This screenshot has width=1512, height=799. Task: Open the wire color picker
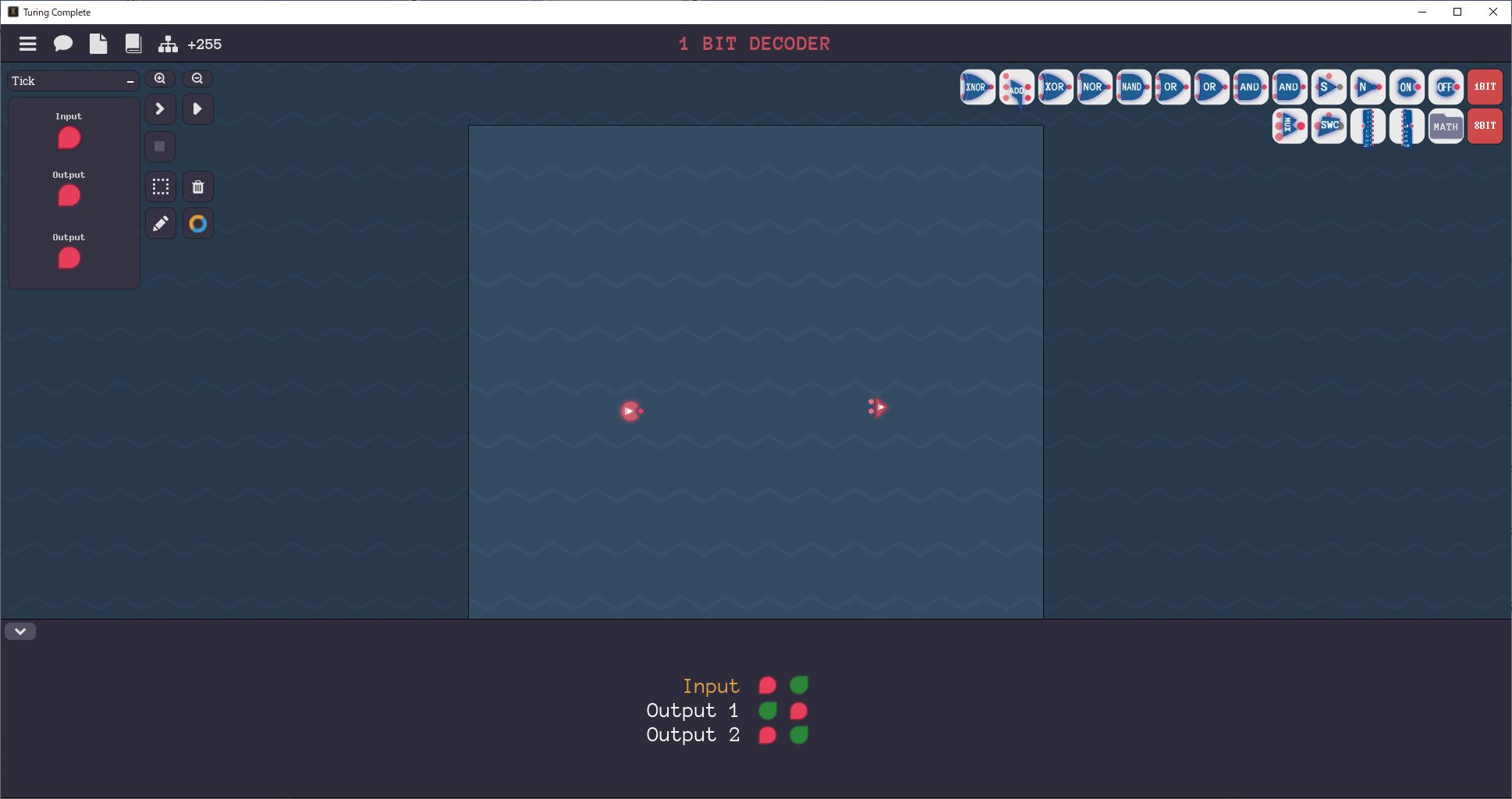point(197,223)
